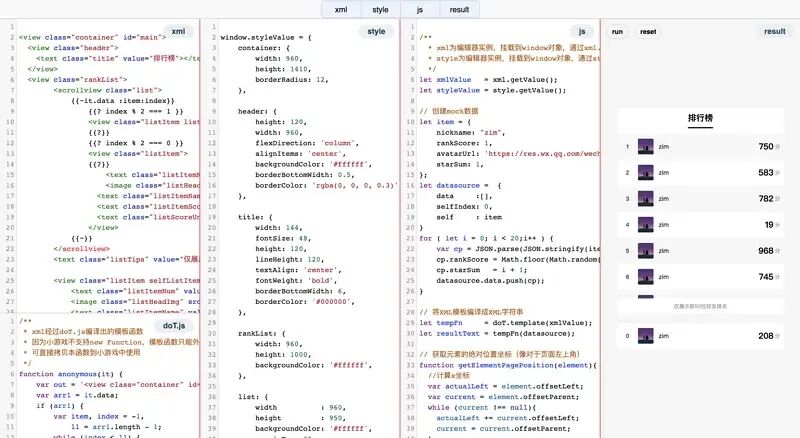Place cursor on 'let tempFn = doT.template(xmlValue);' line
The width and height of the screenshot is (800, 438).
pyautogui.click(x=506, y=323)
